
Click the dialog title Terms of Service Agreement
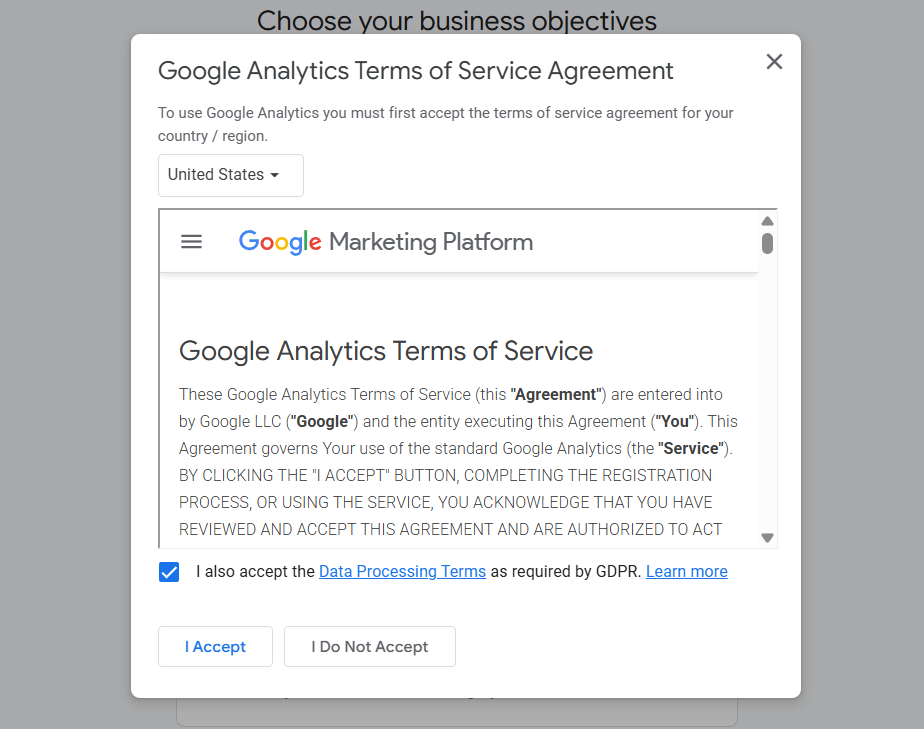415,71
